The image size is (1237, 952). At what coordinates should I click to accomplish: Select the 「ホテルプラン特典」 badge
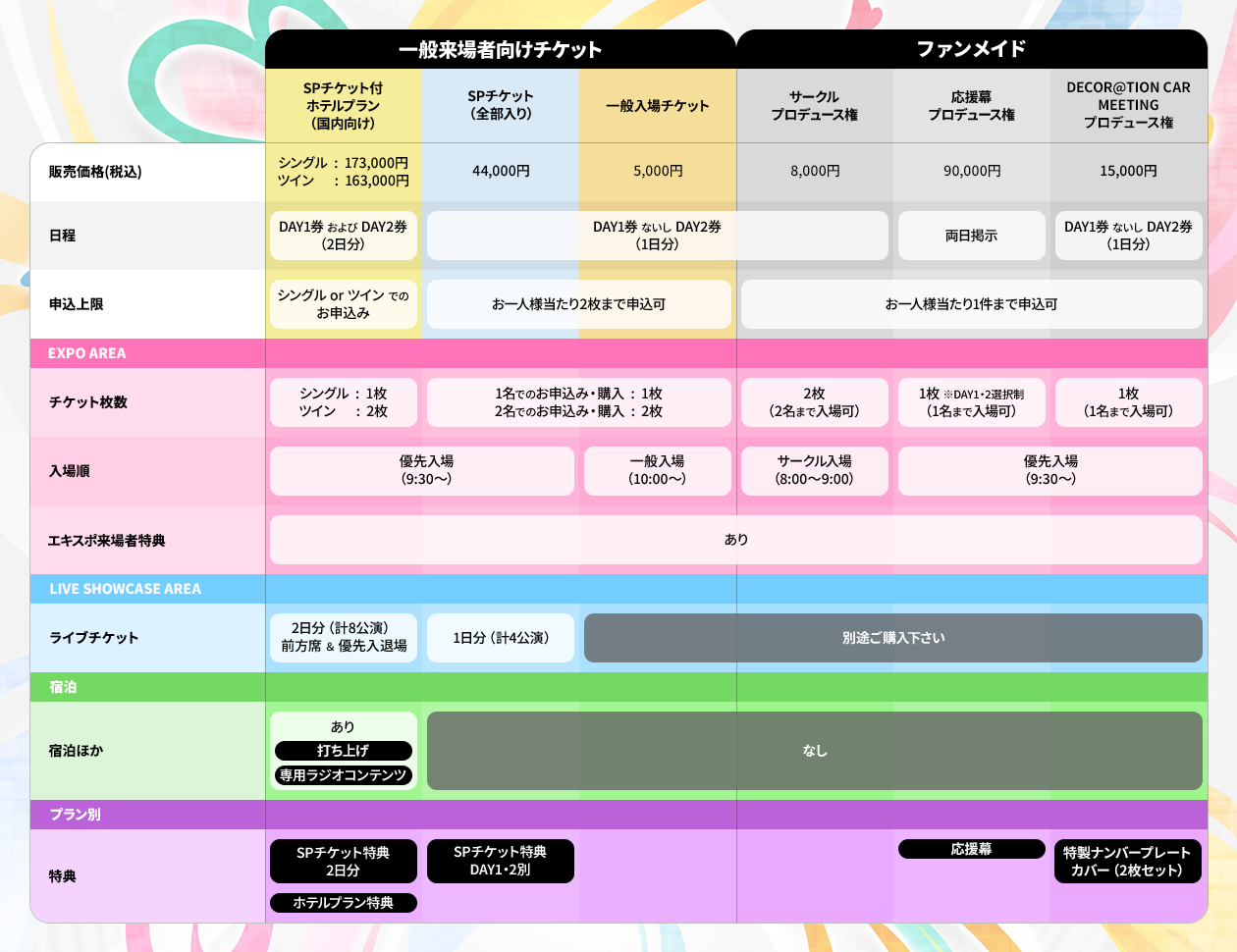343,903
